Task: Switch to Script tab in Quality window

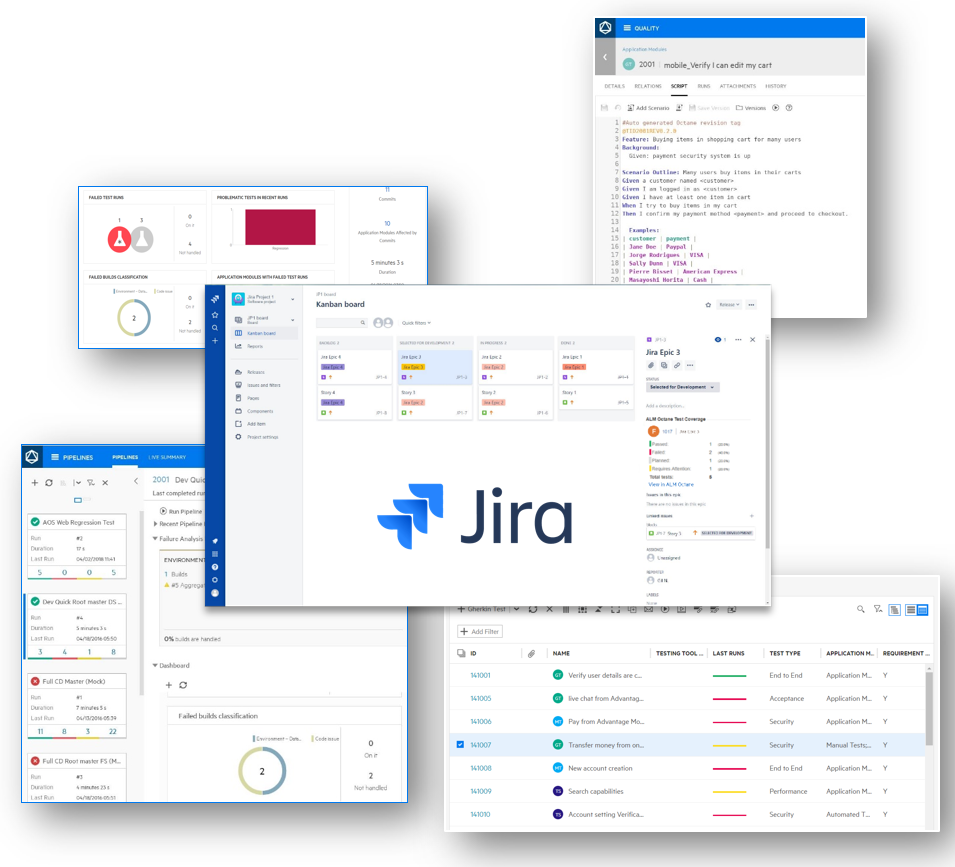Action: 678,86
